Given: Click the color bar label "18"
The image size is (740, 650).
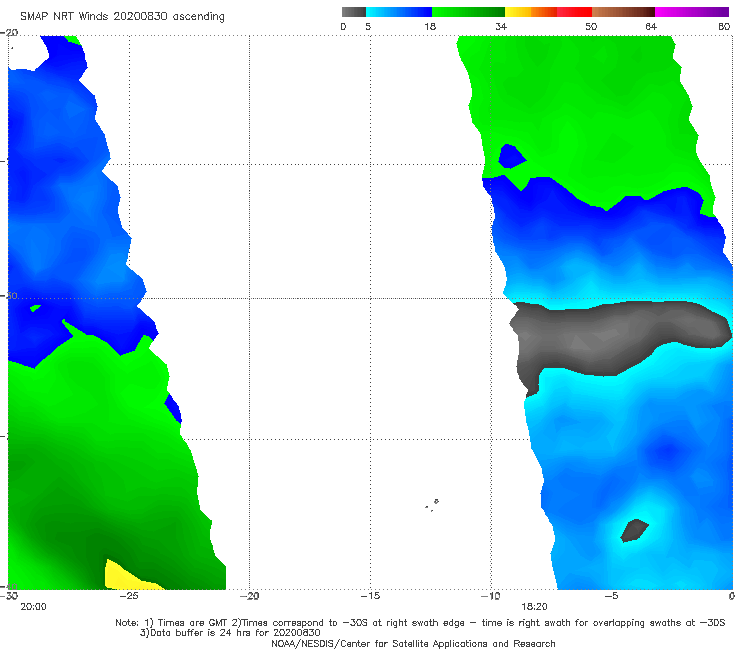Looking at the screenshot, I should [x=430, y=27].
